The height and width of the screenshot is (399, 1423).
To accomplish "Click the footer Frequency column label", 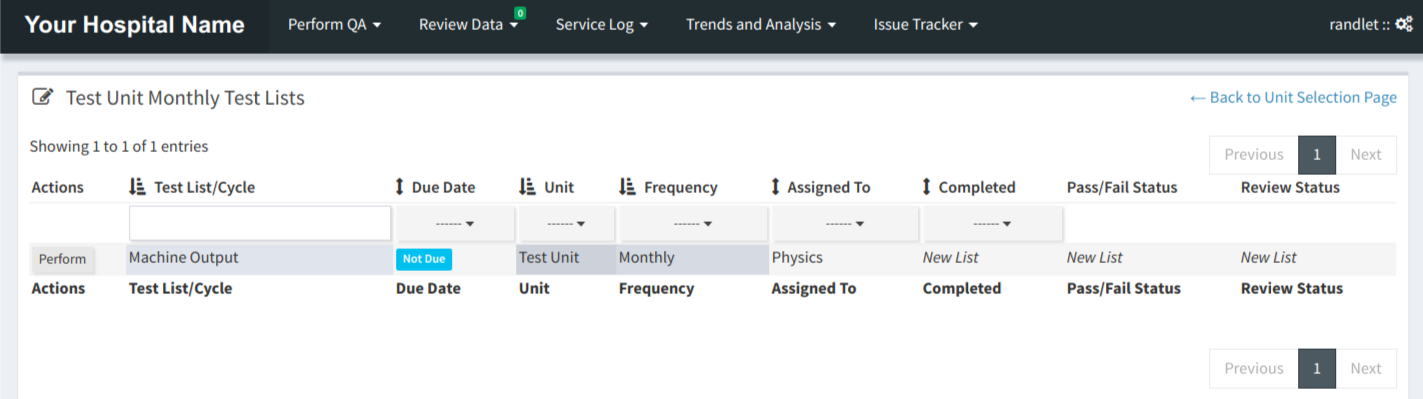I will [656, 288].
